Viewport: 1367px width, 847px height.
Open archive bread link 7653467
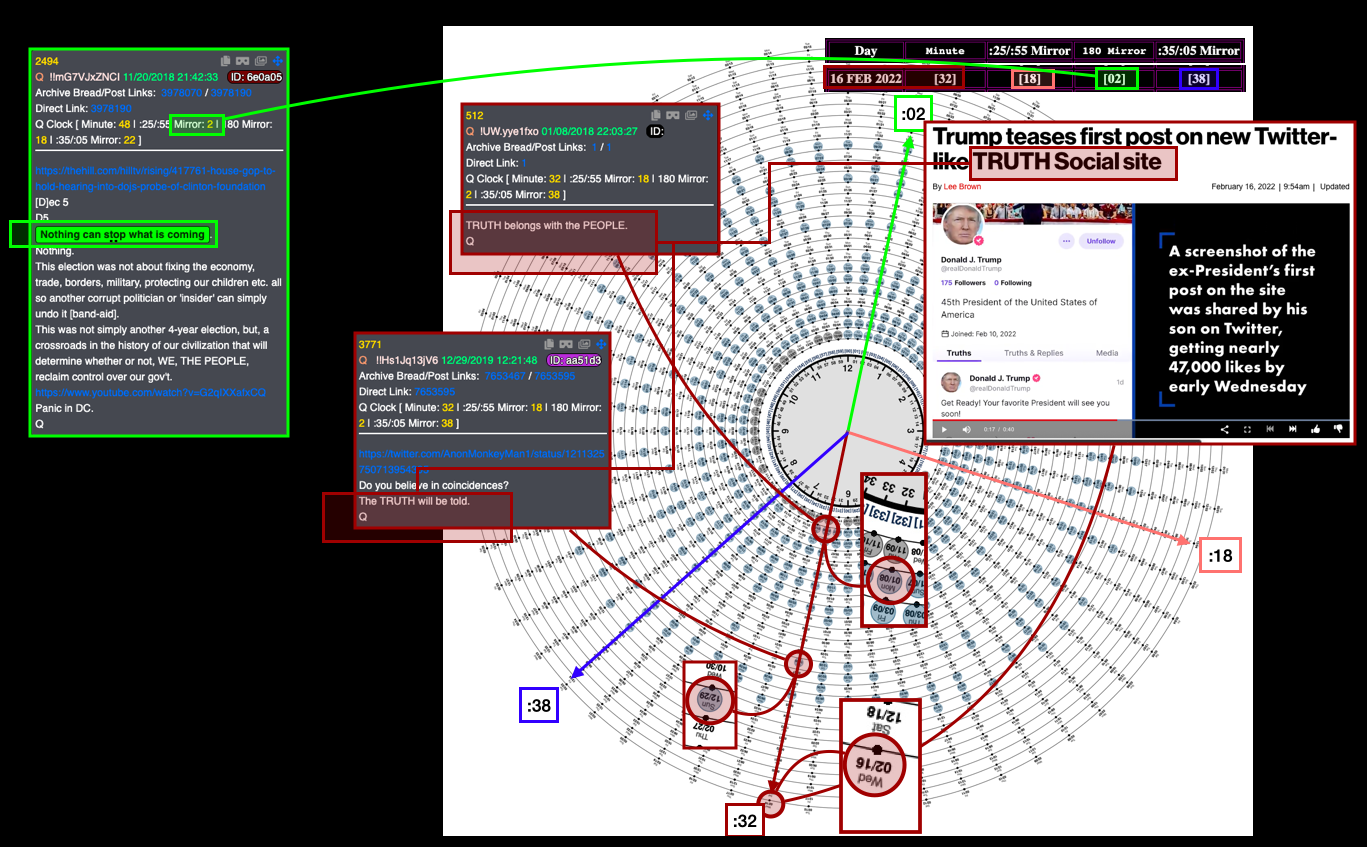(x=504, y=376)
